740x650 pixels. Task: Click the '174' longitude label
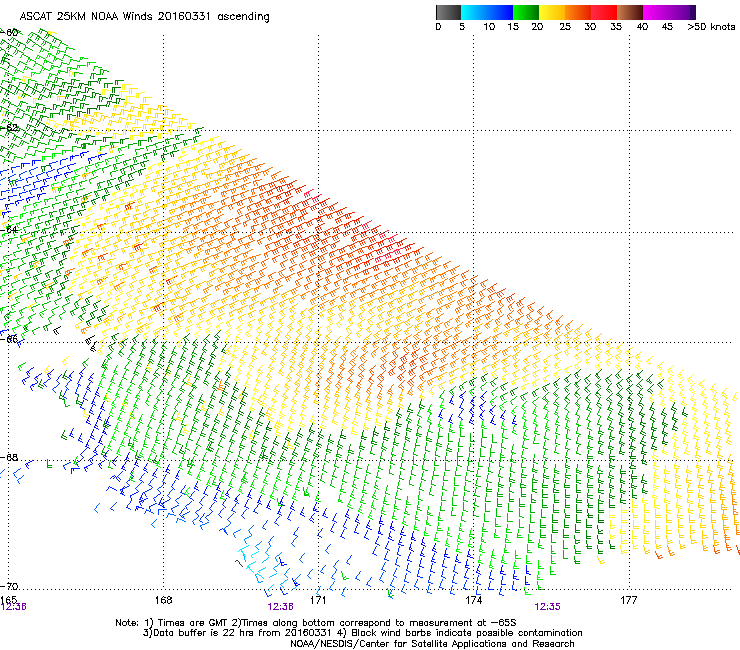tap(473, 600)
